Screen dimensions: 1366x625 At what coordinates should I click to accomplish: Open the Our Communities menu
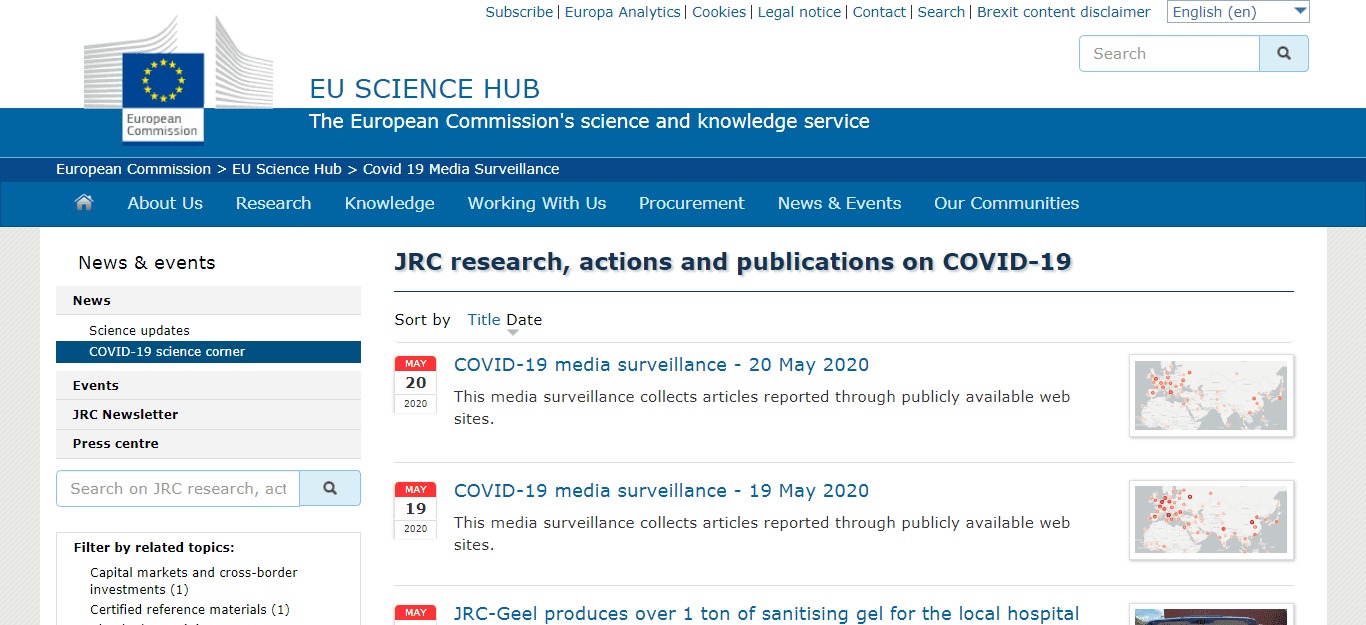1006,203
